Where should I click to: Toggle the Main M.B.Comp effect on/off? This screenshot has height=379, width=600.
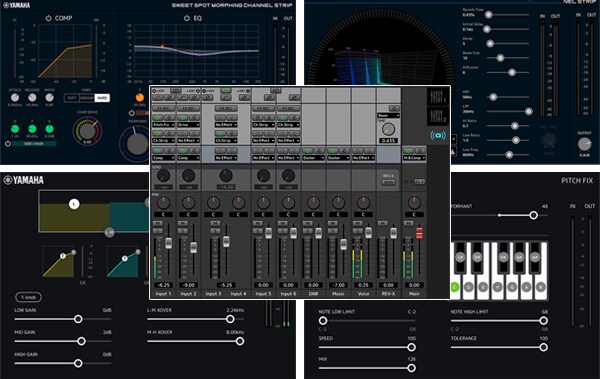(408, 150)
